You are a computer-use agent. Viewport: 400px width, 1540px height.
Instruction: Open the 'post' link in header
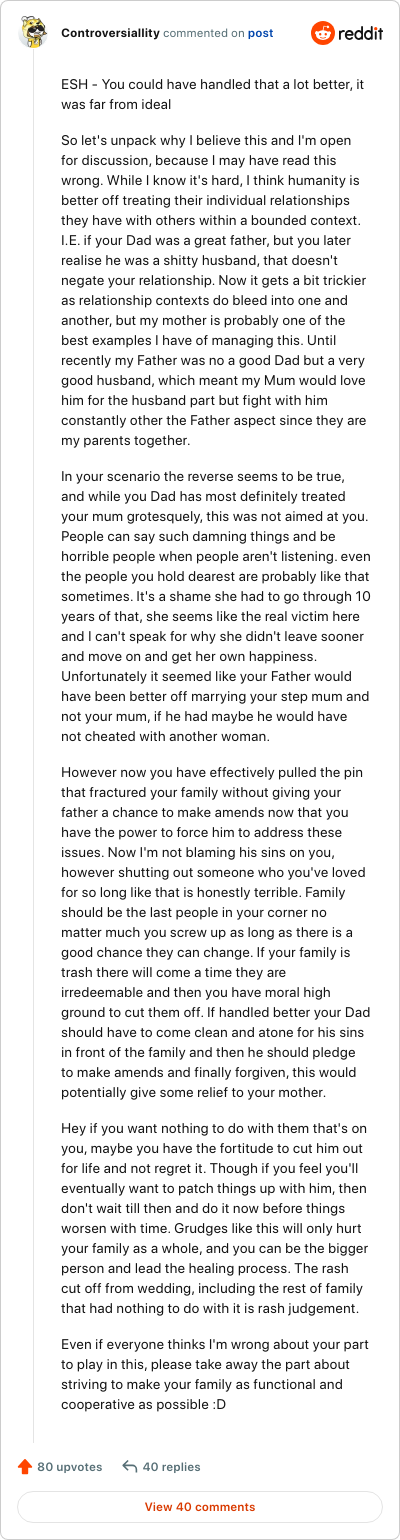pos(261,33)
